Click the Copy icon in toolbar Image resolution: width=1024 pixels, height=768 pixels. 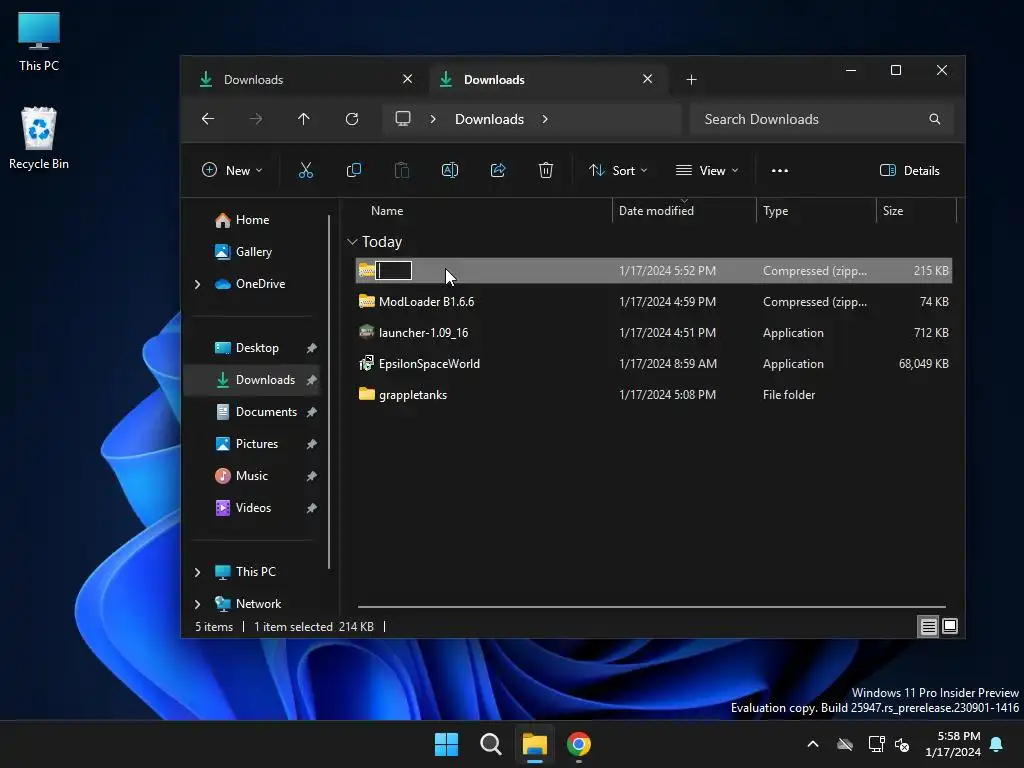click(353, 170)
